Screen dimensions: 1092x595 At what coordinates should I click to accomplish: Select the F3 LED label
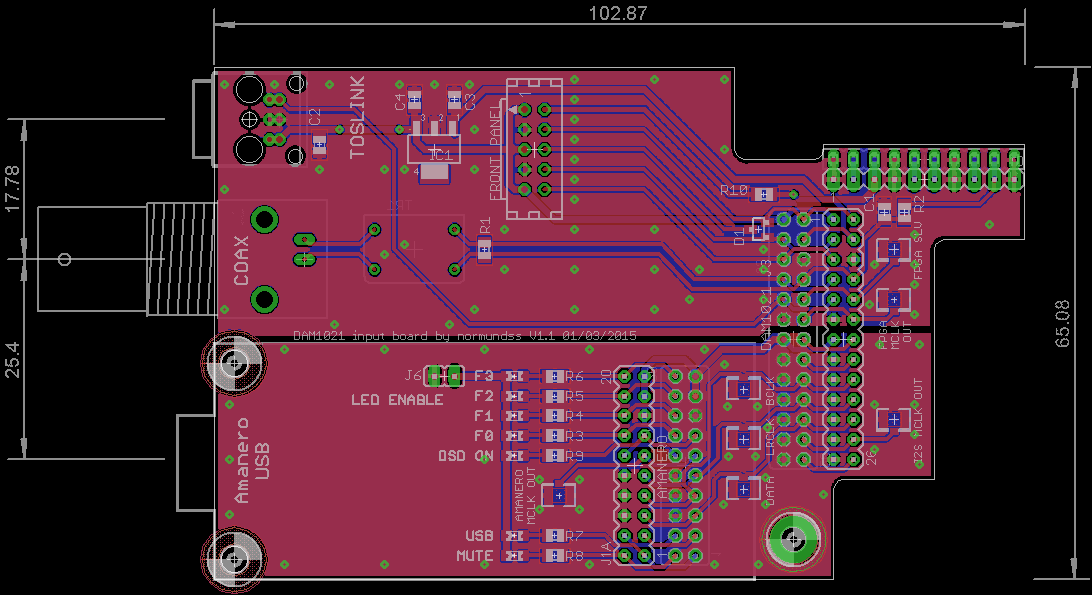483,376
